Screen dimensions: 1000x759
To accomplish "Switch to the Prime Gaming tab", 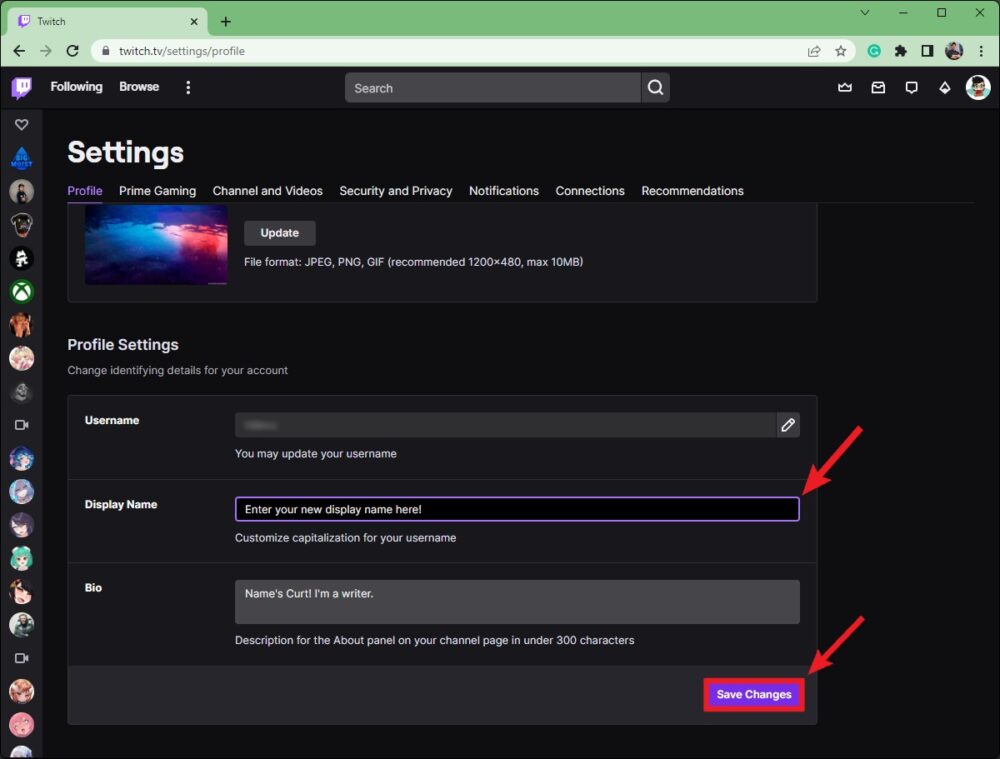I will click(157, 191).
